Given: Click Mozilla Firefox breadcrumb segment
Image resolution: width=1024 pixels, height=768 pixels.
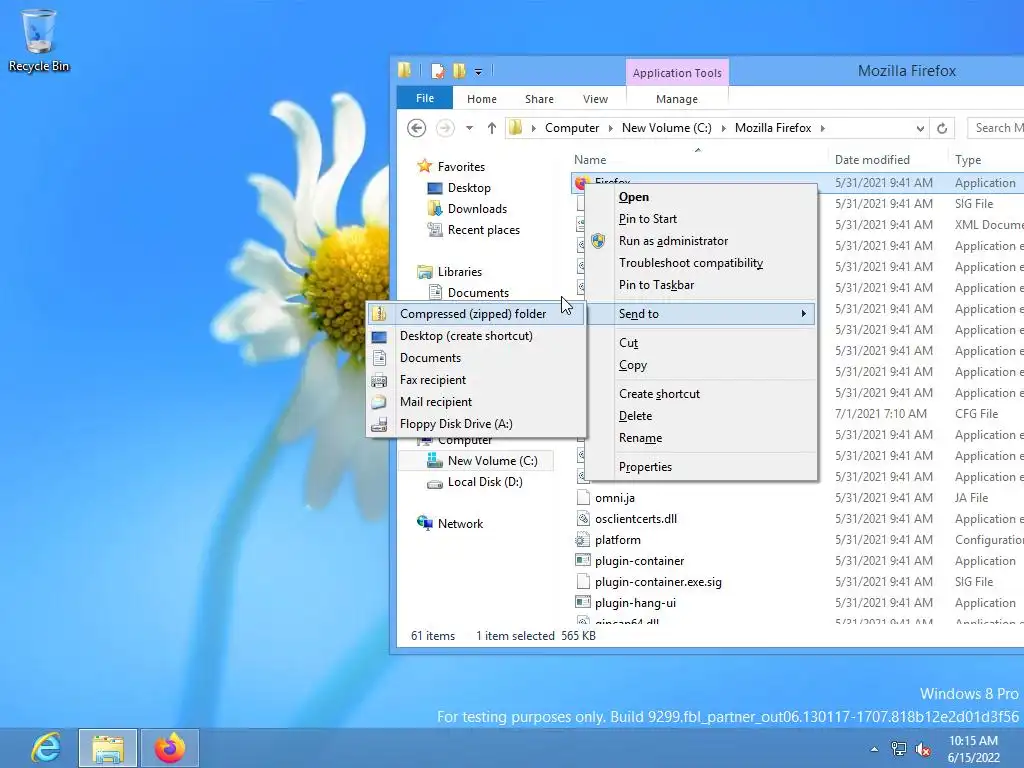Looking at the screenshot, I should (x=773, y=128).
